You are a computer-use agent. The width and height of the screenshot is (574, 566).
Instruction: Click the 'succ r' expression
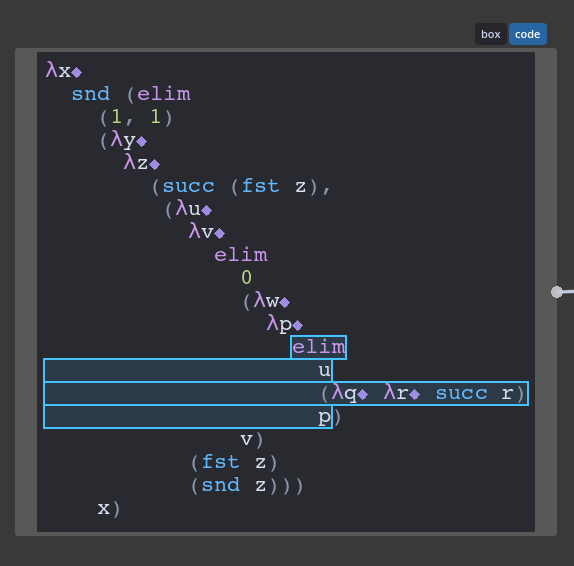click(474, 394)
